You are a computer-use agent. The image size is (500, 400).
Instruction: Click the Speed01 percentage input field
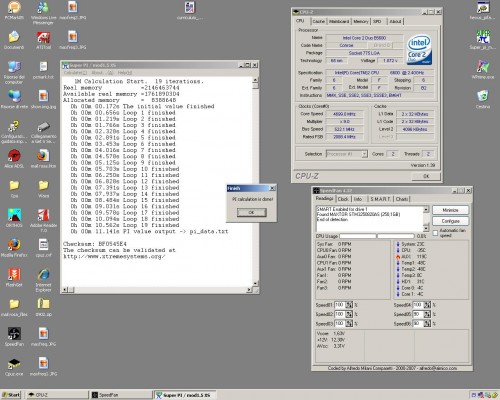click(x=340, y=305)
